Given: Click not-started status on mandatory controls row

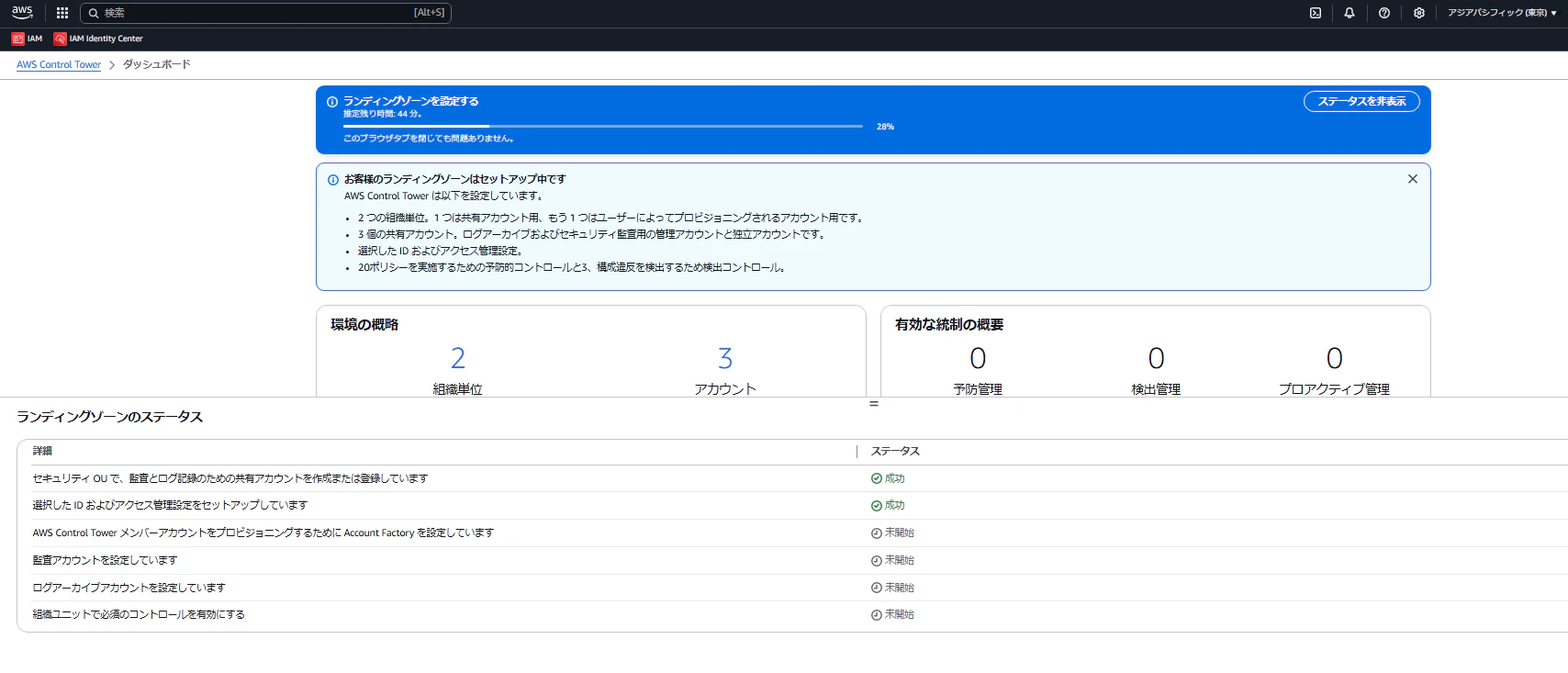Looking at the screenshot, I should (x=892, y=614).
